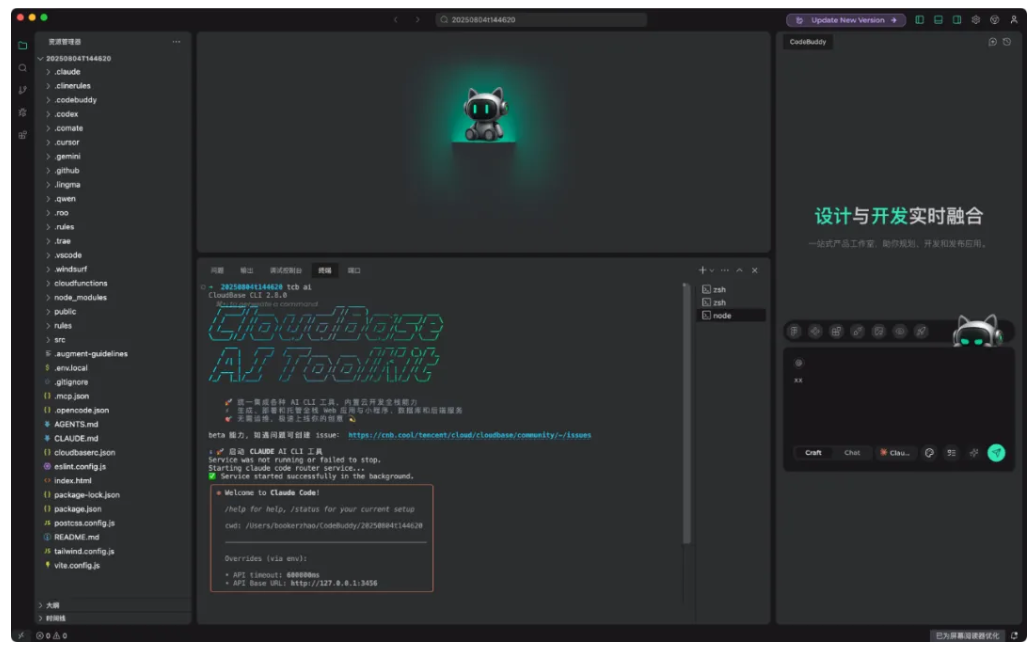Screen dimensions: 1033x652
Task: Switch to the 调试控制台 debug console tab
Action: click(x=285, y=271)
